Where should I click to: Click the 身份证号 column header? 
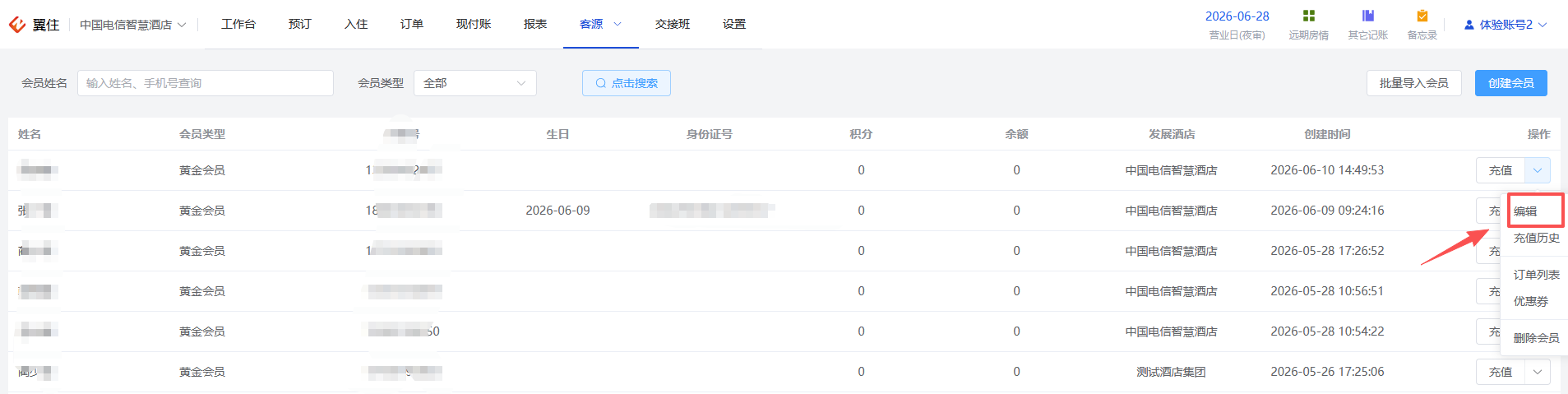(x=710, y=134)
